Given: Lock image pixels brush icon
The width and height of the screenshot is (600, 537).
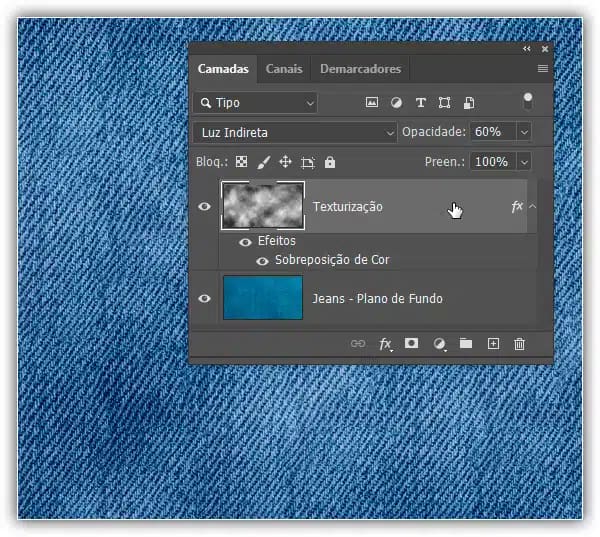Looking at the screenshot, I should 264,162.
